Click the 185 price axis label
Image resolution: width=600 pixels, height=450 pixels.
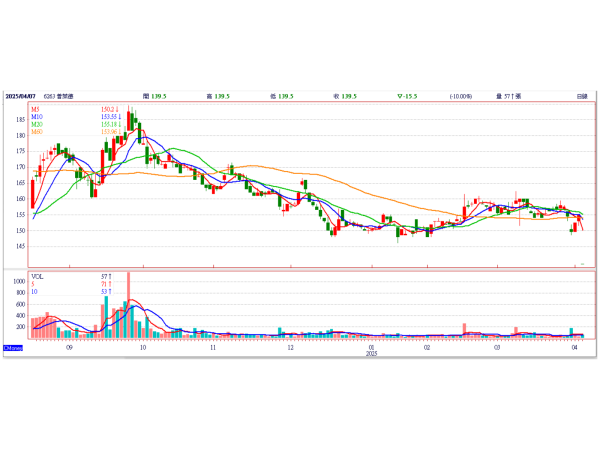[21, 119]
